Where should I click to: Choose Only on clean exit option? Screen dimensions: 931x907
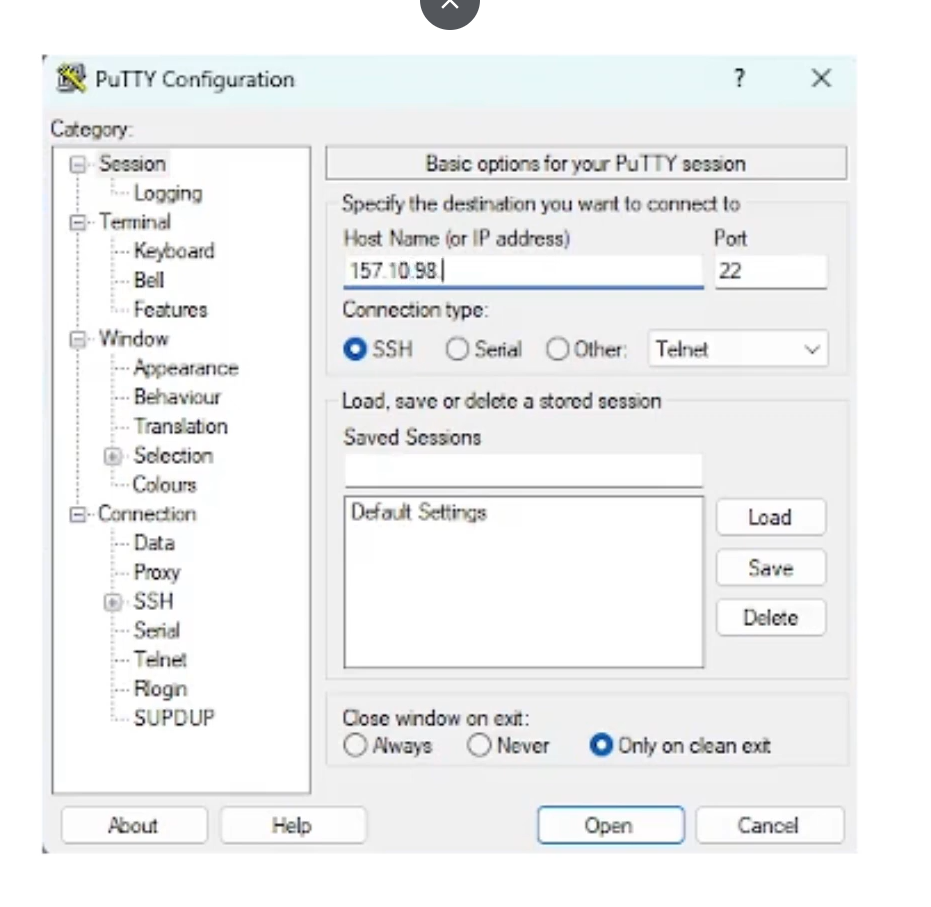click(601, 745)
